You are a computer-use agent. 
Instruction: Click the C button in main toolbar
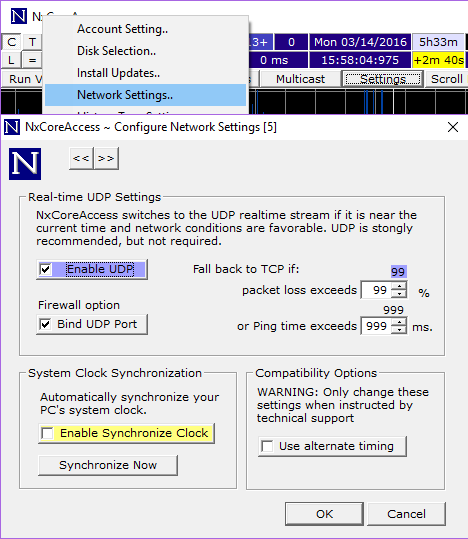coord(12,42)
